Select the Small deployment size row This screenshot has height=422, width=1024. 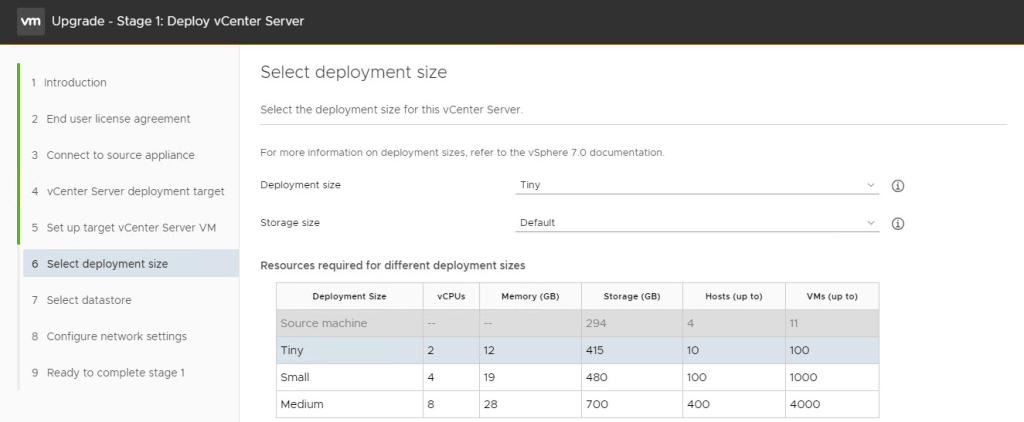(x=577, y=378)
